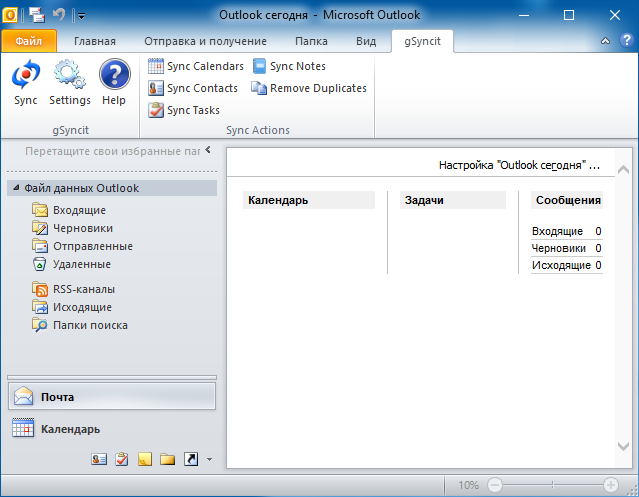Viewport: 639px width, 497px height.
Task: Open the Файл menu tab
Action: point(28,41)
